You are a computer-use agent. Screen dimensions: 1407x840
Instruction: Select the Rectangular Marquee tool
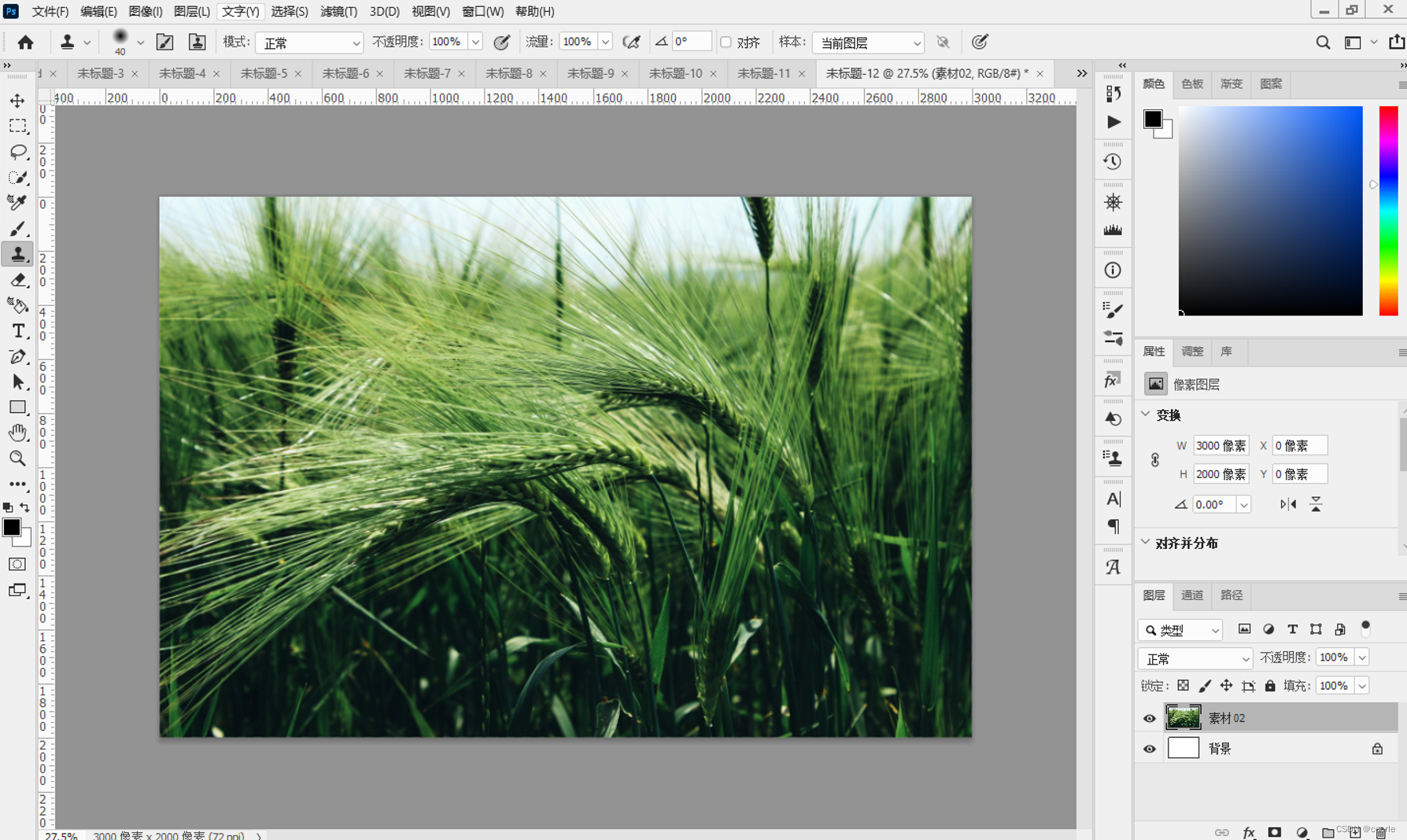tap(17, 126)
